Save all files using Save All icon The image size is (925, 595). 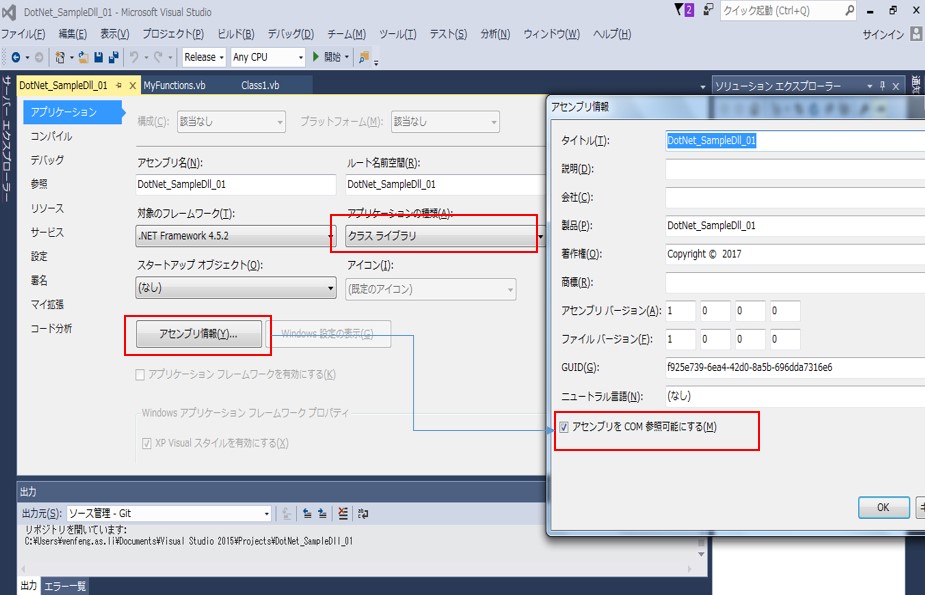(x=112, y=57)
